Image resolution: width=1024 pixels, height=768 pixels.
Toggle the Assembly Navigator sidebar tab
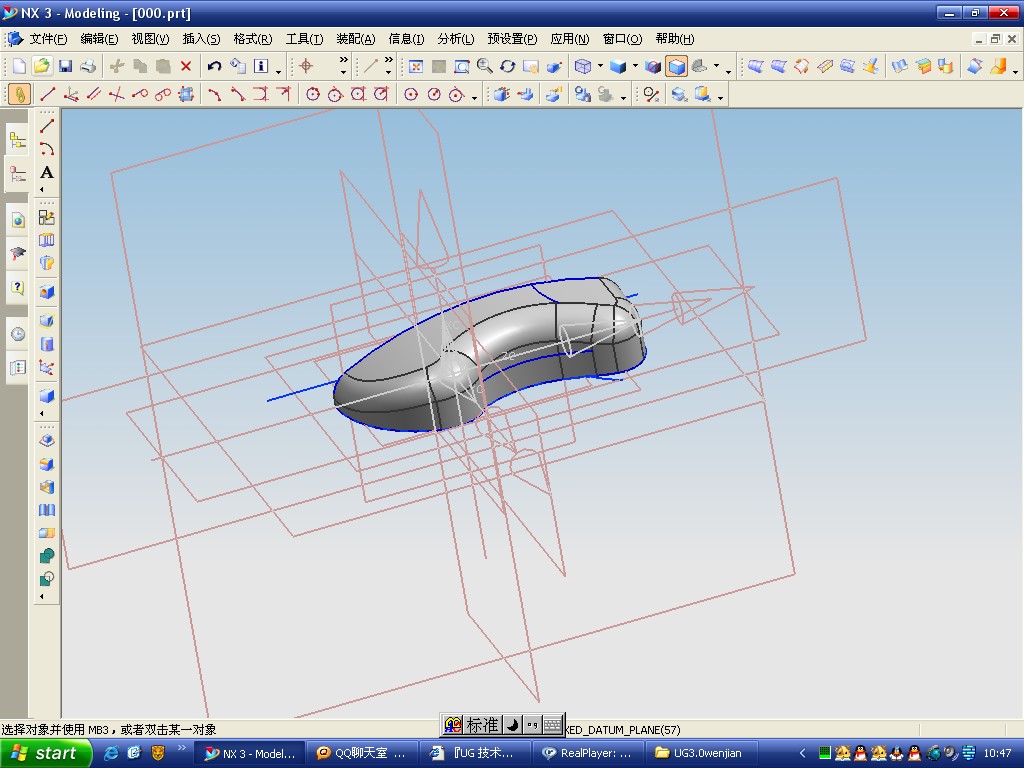[x=18, y=140]
